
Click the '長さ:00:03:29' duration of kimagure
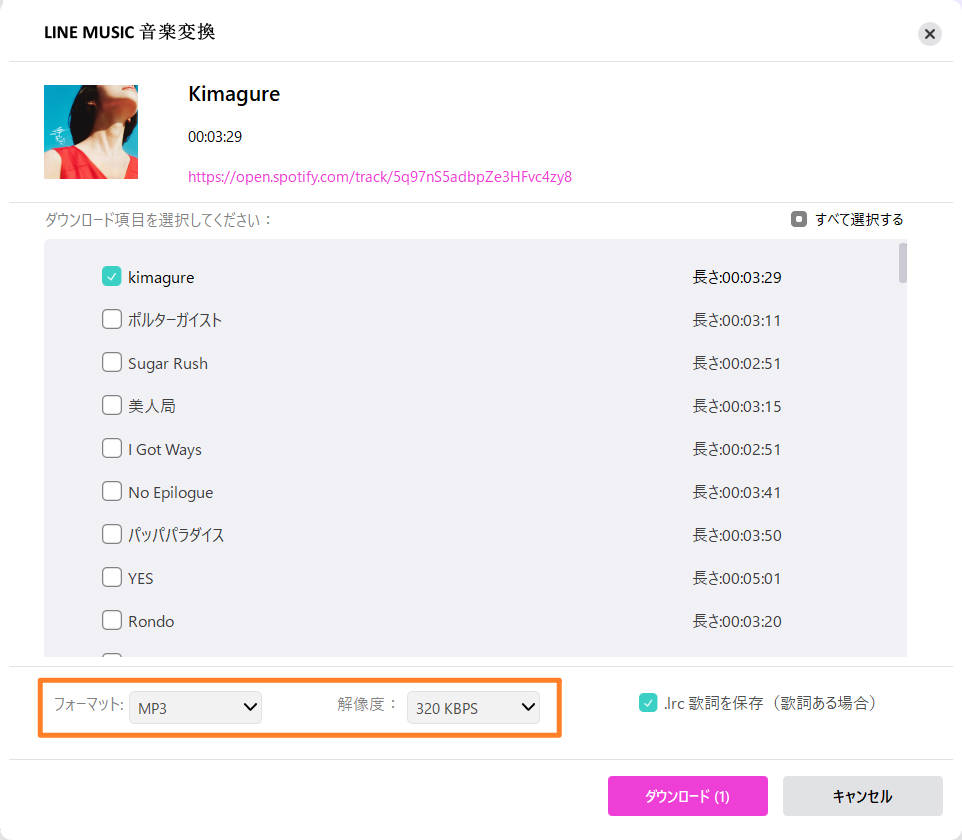click(737, 277)
